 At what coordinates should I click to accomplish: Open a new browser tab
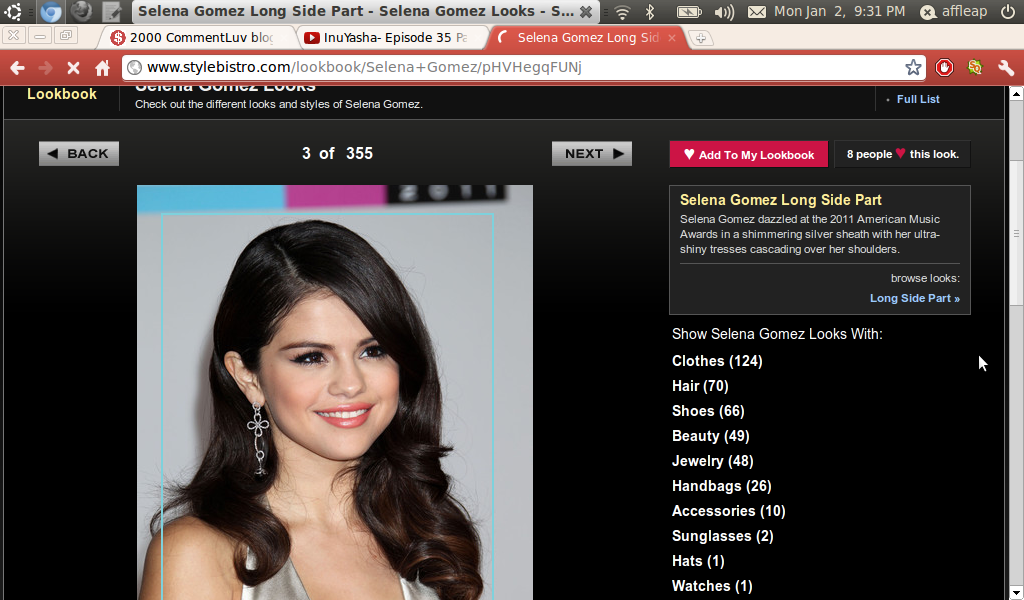701,38
